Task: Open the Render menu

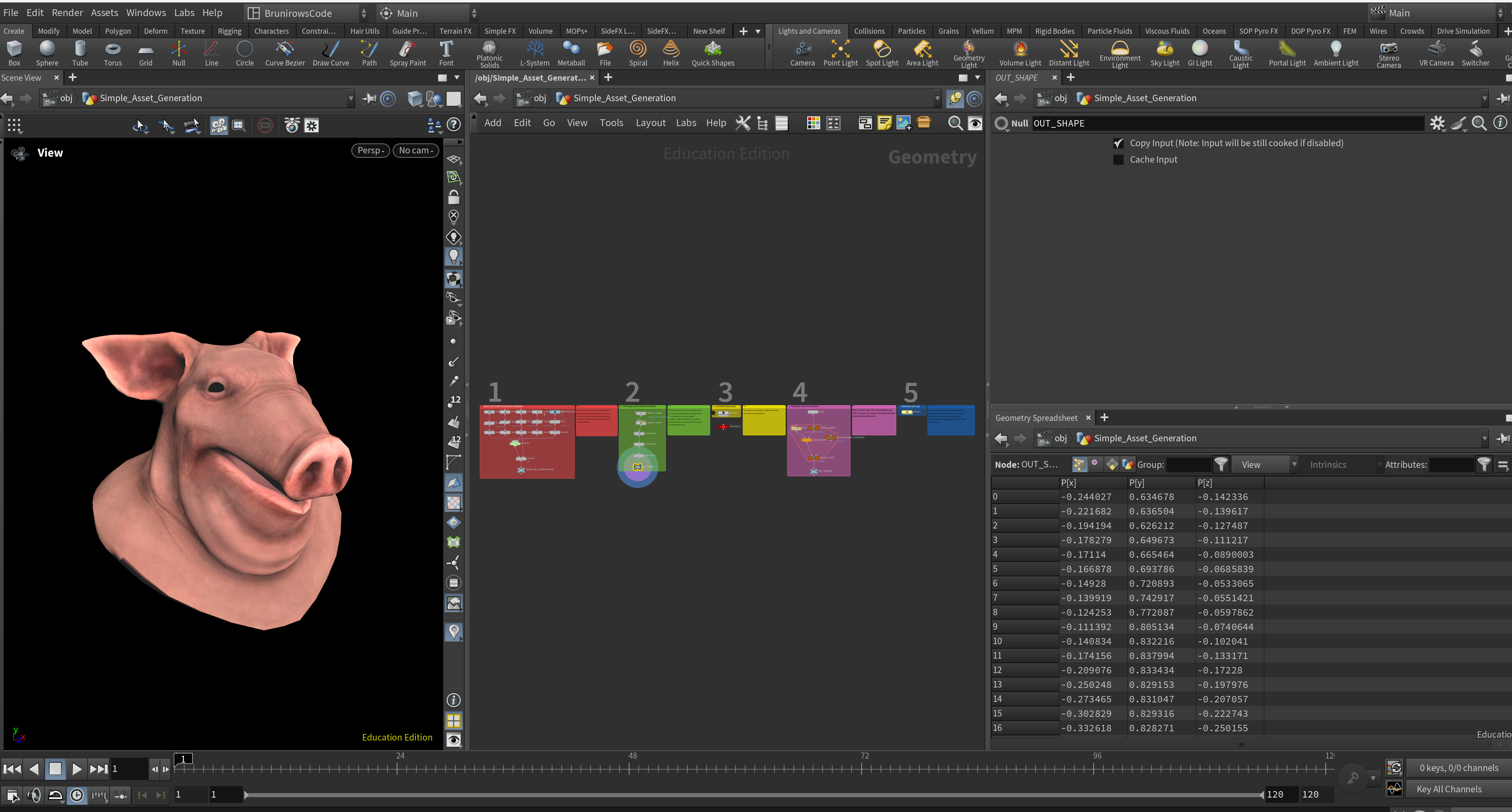Action: point(67,12)
